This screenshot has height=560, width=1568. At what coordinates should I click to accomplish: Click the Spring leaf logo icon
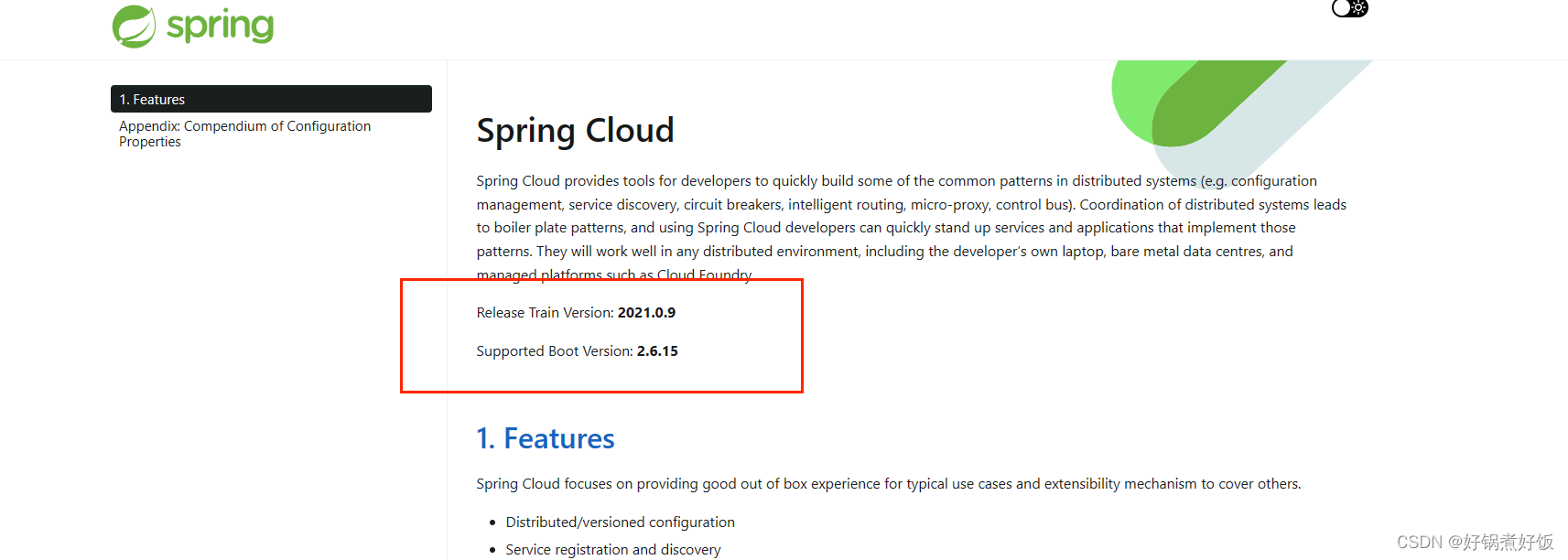point(134,25)
